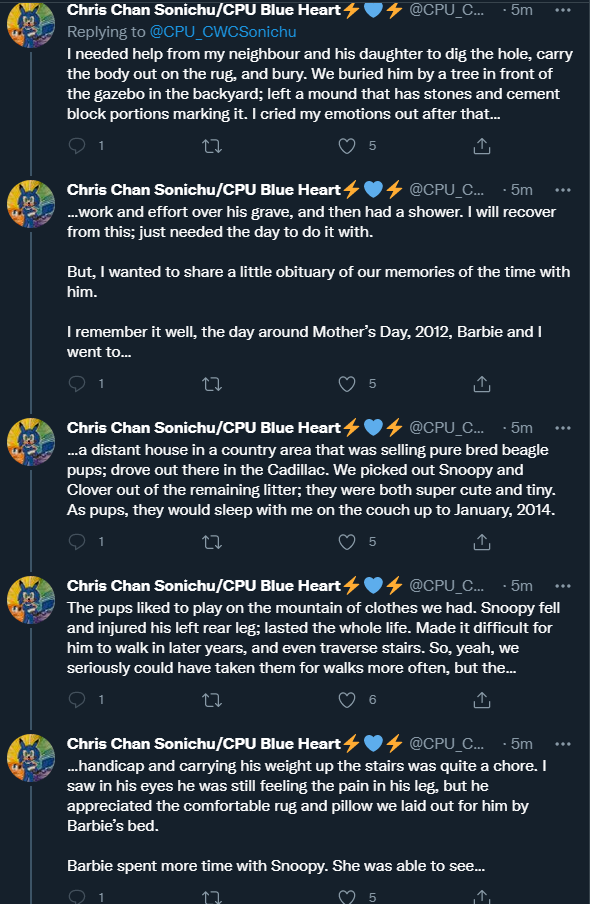Reply to the tweet about mountain of clothes
The height and width of the screenshot is (904, 590).
pyautogui.click(x=77, y=700)
